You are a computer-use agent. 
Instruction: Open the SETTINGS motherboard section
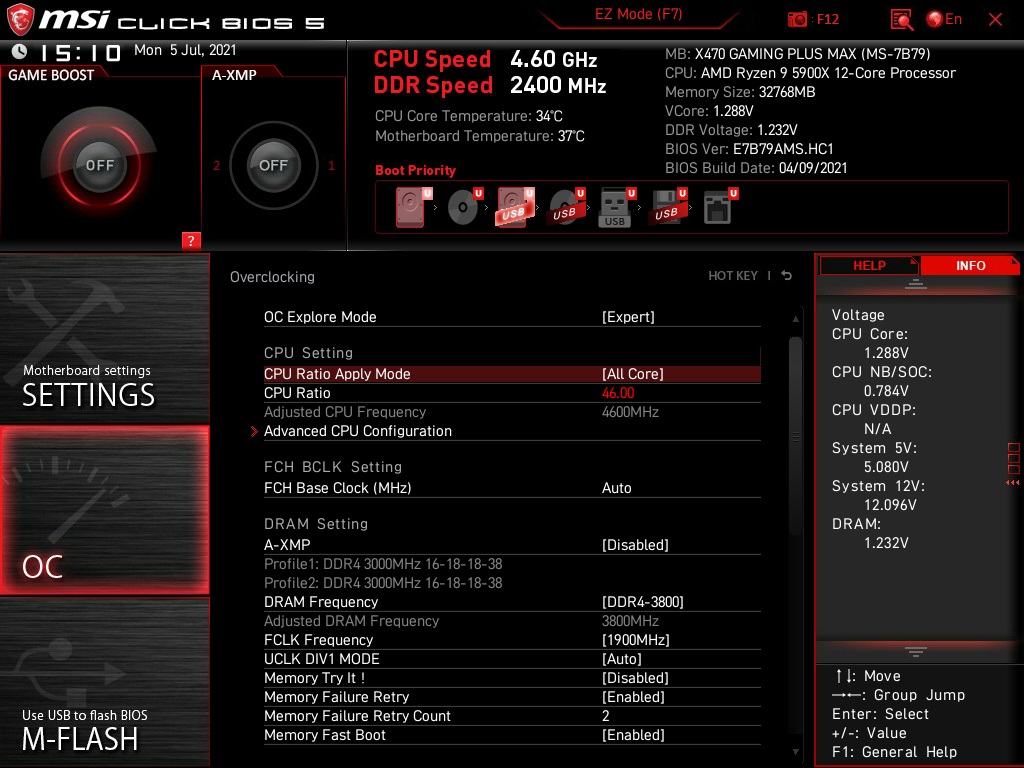[104, 338]
